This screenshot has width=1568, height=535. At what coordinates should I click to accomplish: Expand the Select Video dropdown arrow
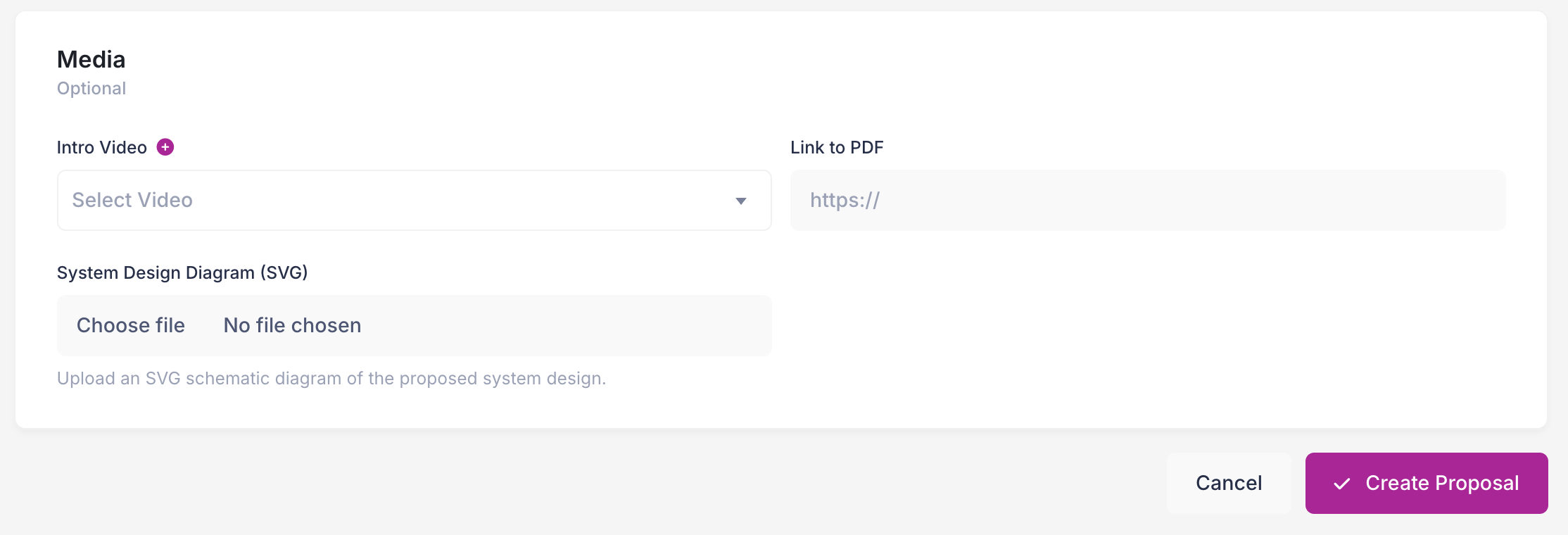[740, 201]
